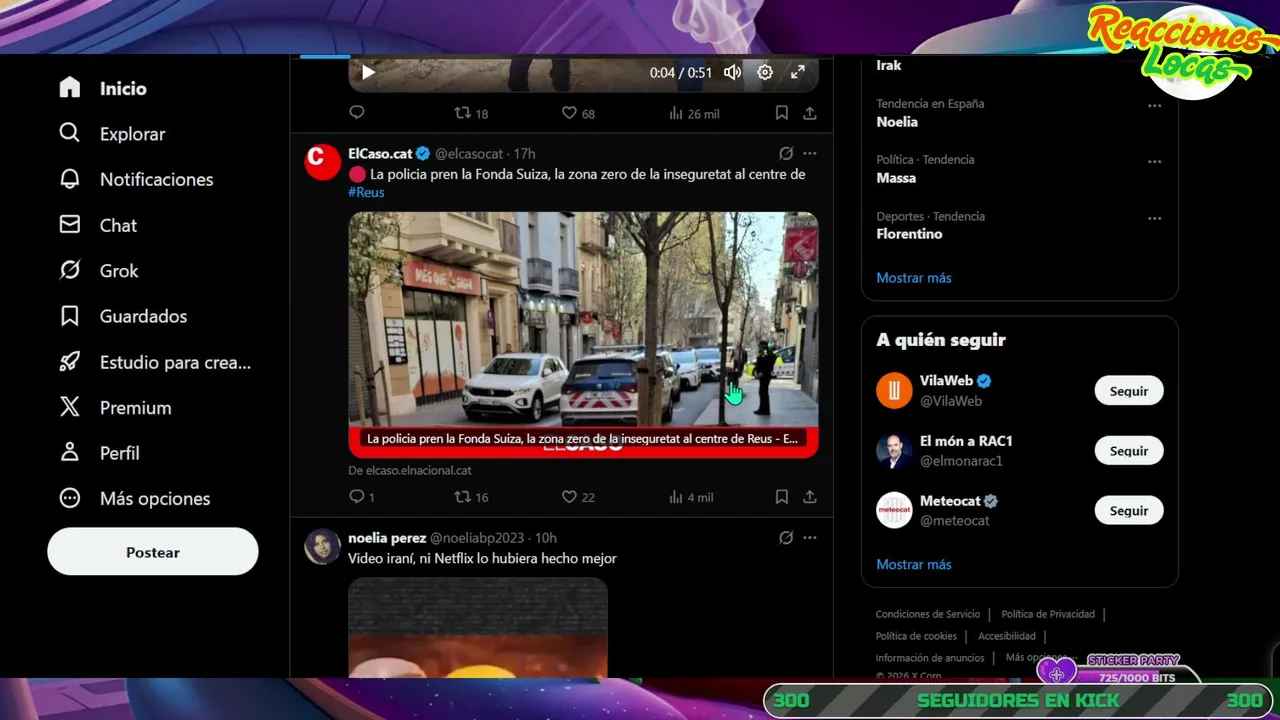Show more trends via Mostrar más
Screen dimensions: 1280x720
[x=914, y=277]
